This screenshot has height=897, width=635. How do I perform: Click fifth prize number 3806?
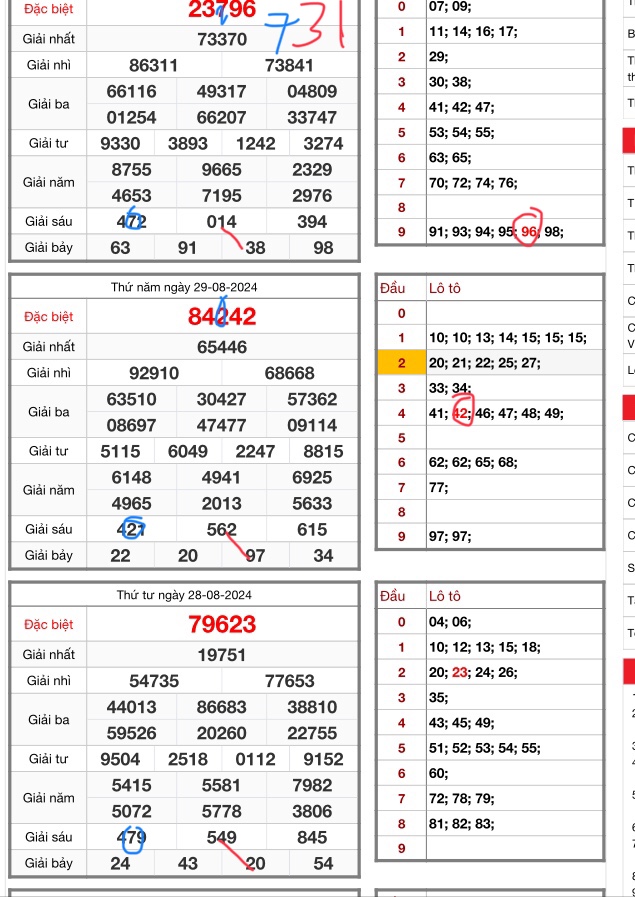pyautogui.click(x=312, y=811)
